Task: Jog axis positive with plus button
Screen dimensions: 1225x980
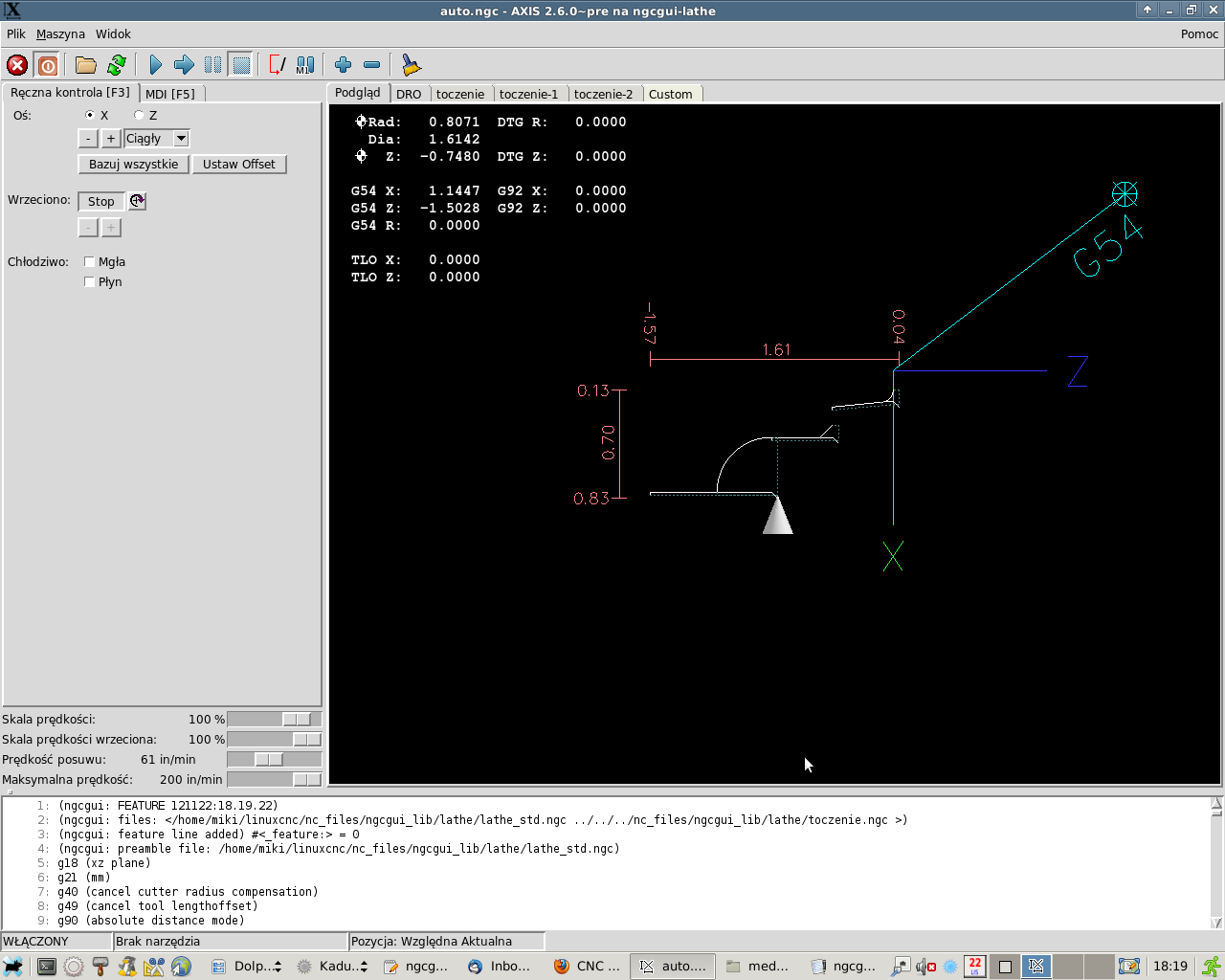Action: coord(111,139)
